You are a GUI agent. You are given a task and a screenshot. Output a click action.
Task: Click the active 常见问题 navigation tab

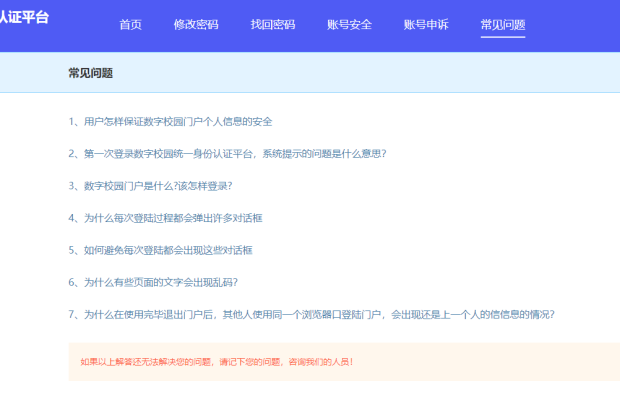pos(502,24)
